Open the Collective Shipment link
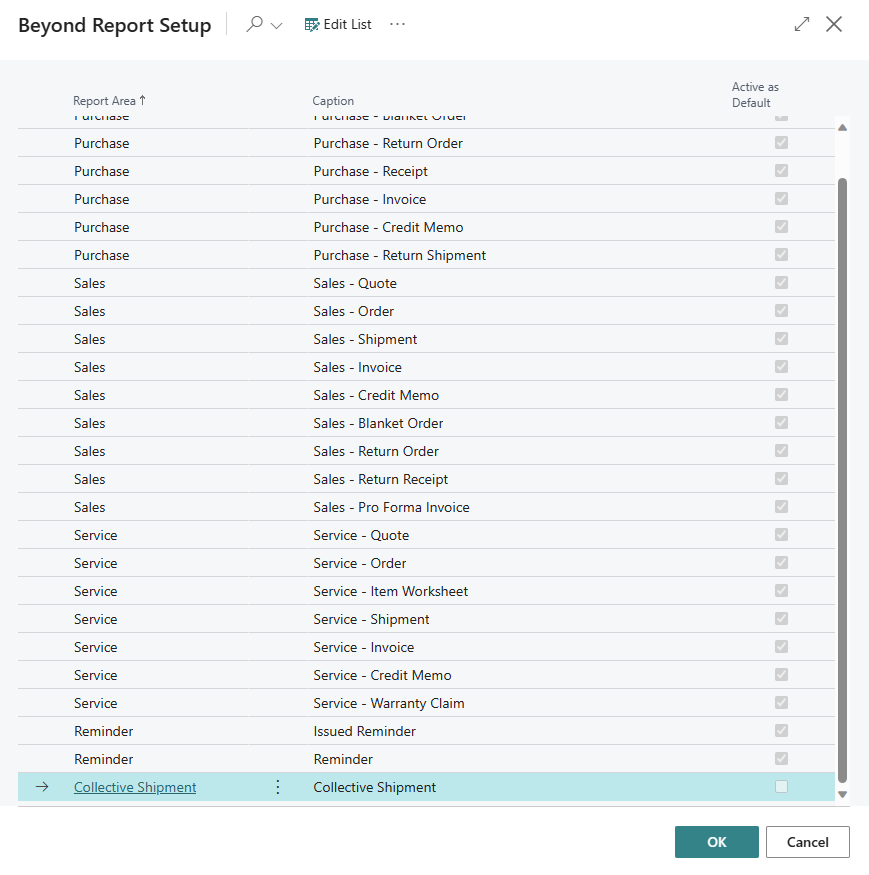Viewport: 869px width, 875px height. pos(135,787)
